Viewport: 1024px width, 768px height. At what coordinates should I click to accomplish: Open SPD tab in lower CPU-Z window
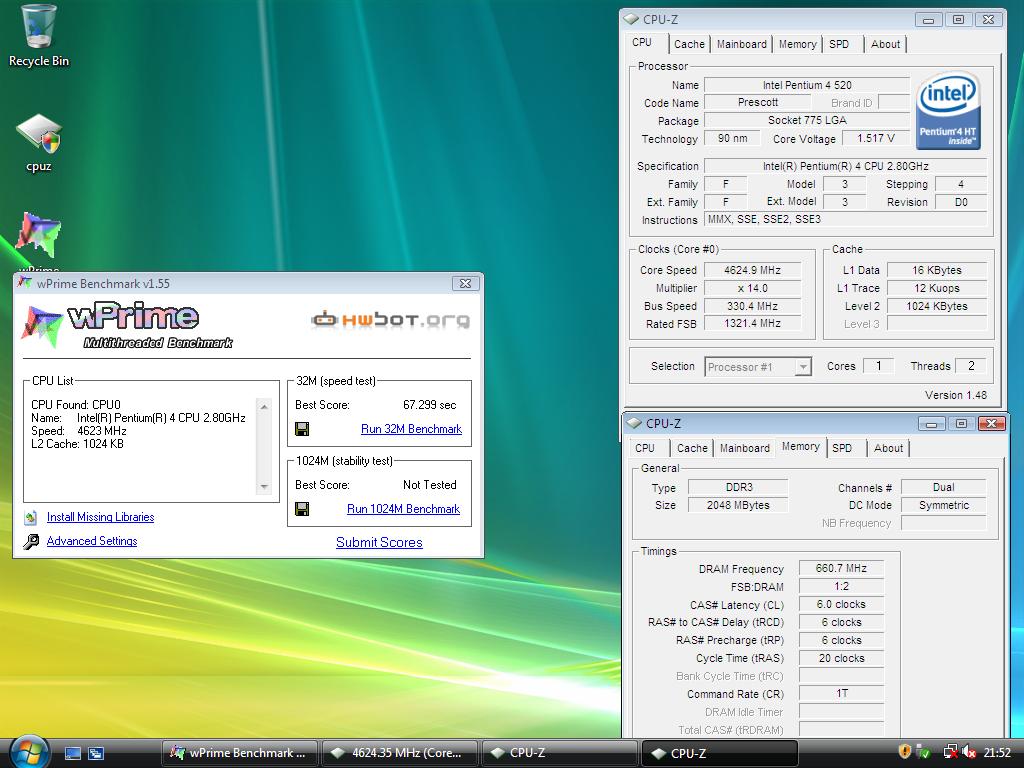[x=842, y=448]
